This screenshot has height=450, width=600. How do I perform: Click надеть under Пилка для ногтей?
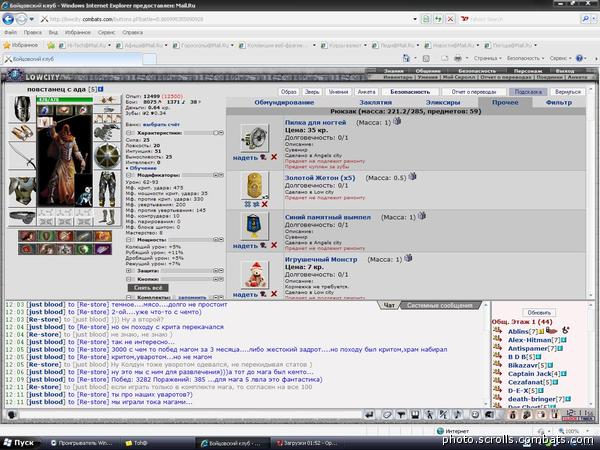tap(245, 158)
